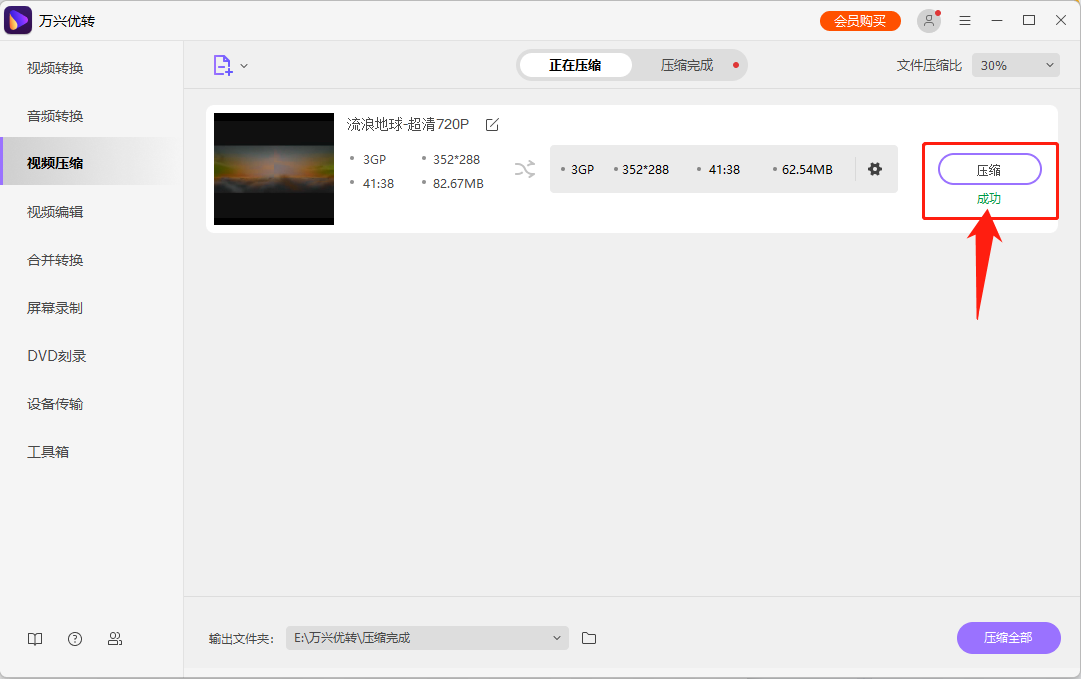Open the output folder path dropdown
Image resolution: width=1081 pixels, height=679 pixels.
556,638
